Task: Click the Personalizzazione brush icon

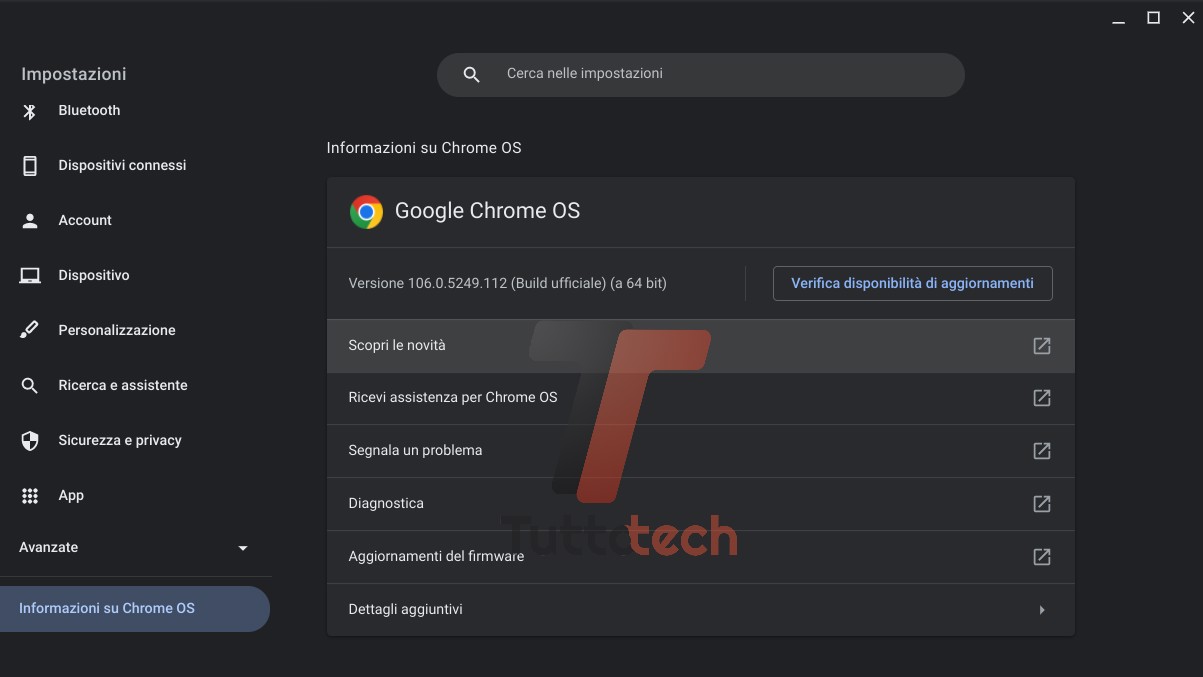Action: 30,330
